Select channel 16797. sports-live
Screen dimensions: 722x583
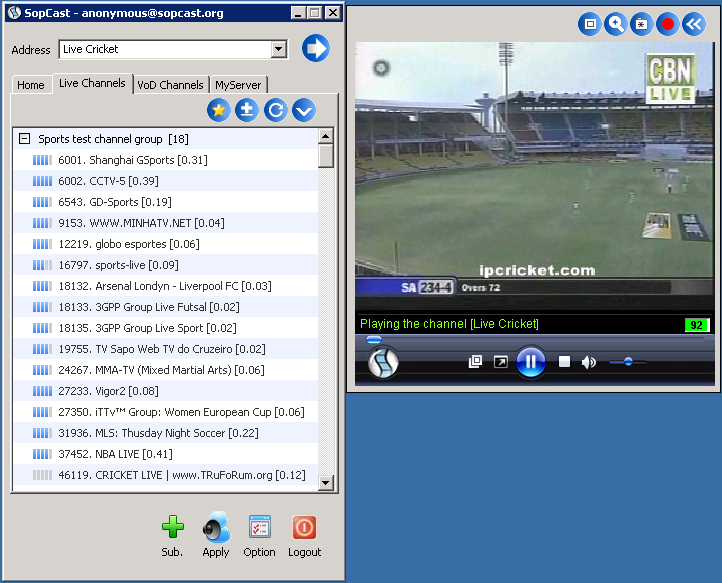(166, 265)
